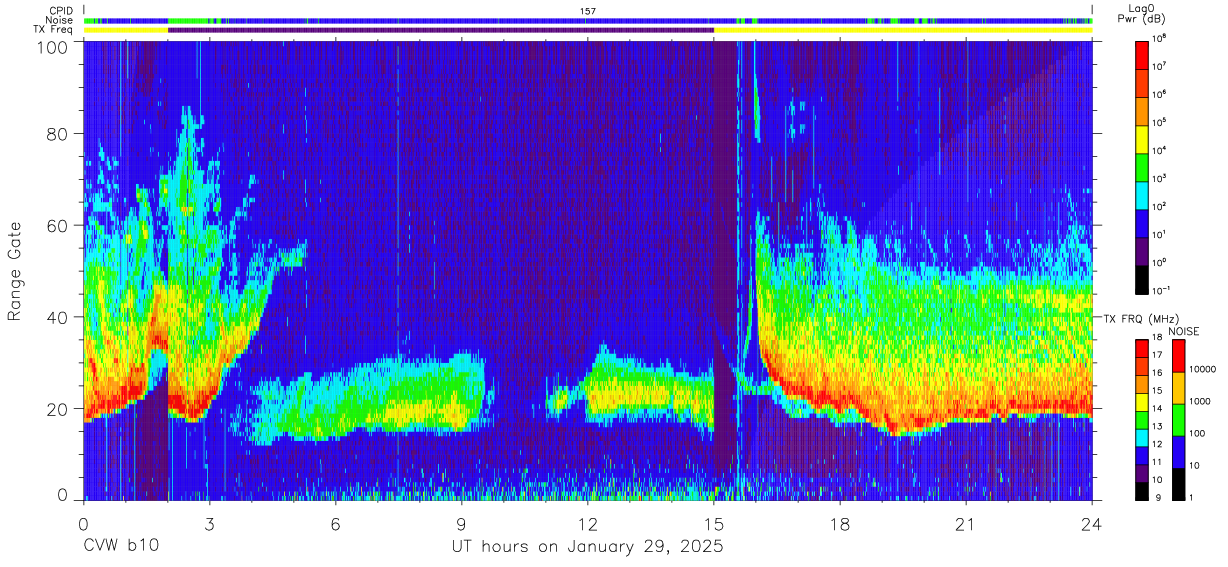
Task: Click the yellow 14 MHz TX frequency swatch
Action: tap(1142, 402)
